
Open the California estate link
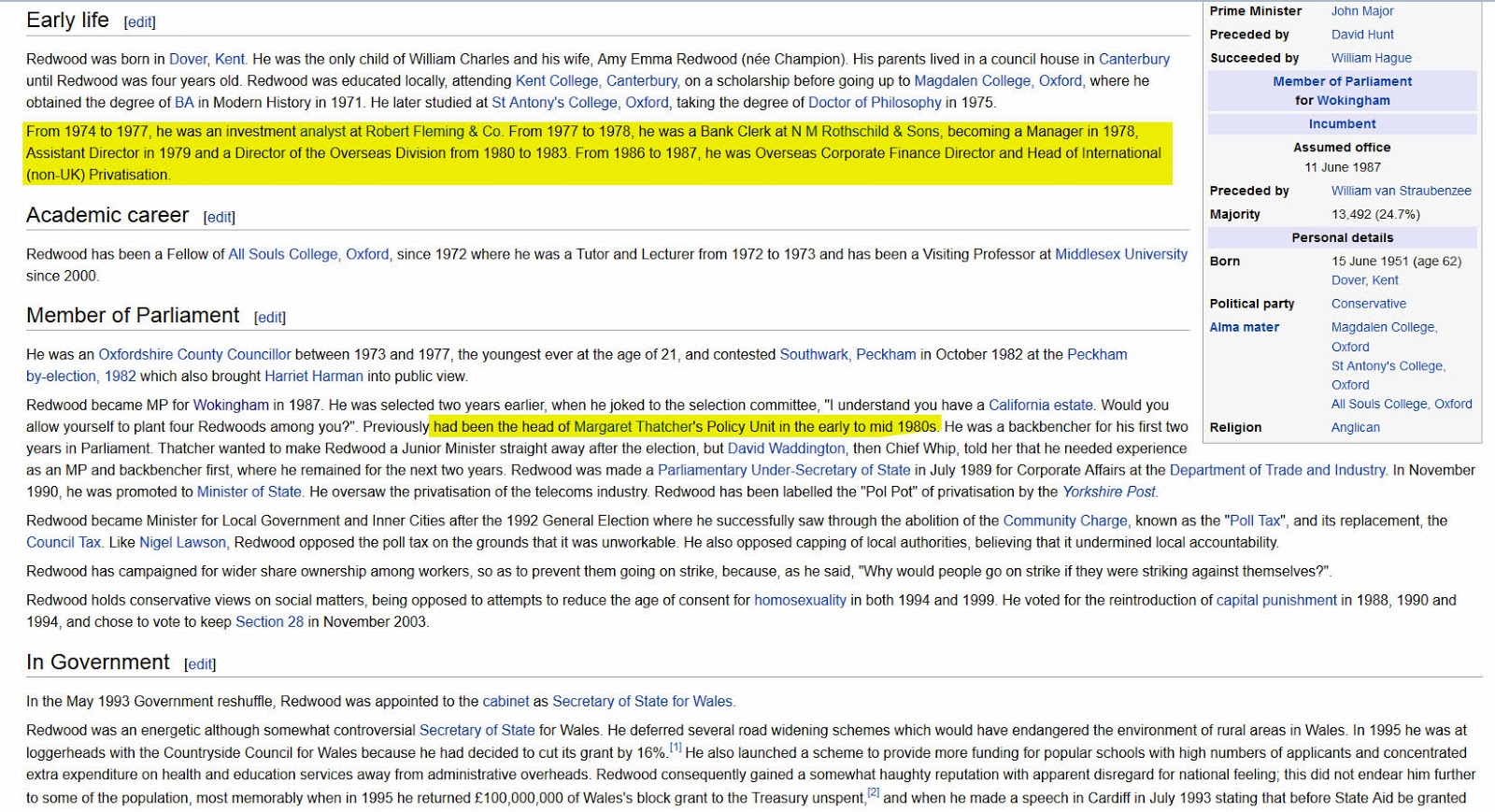(x=1040, y=405)
